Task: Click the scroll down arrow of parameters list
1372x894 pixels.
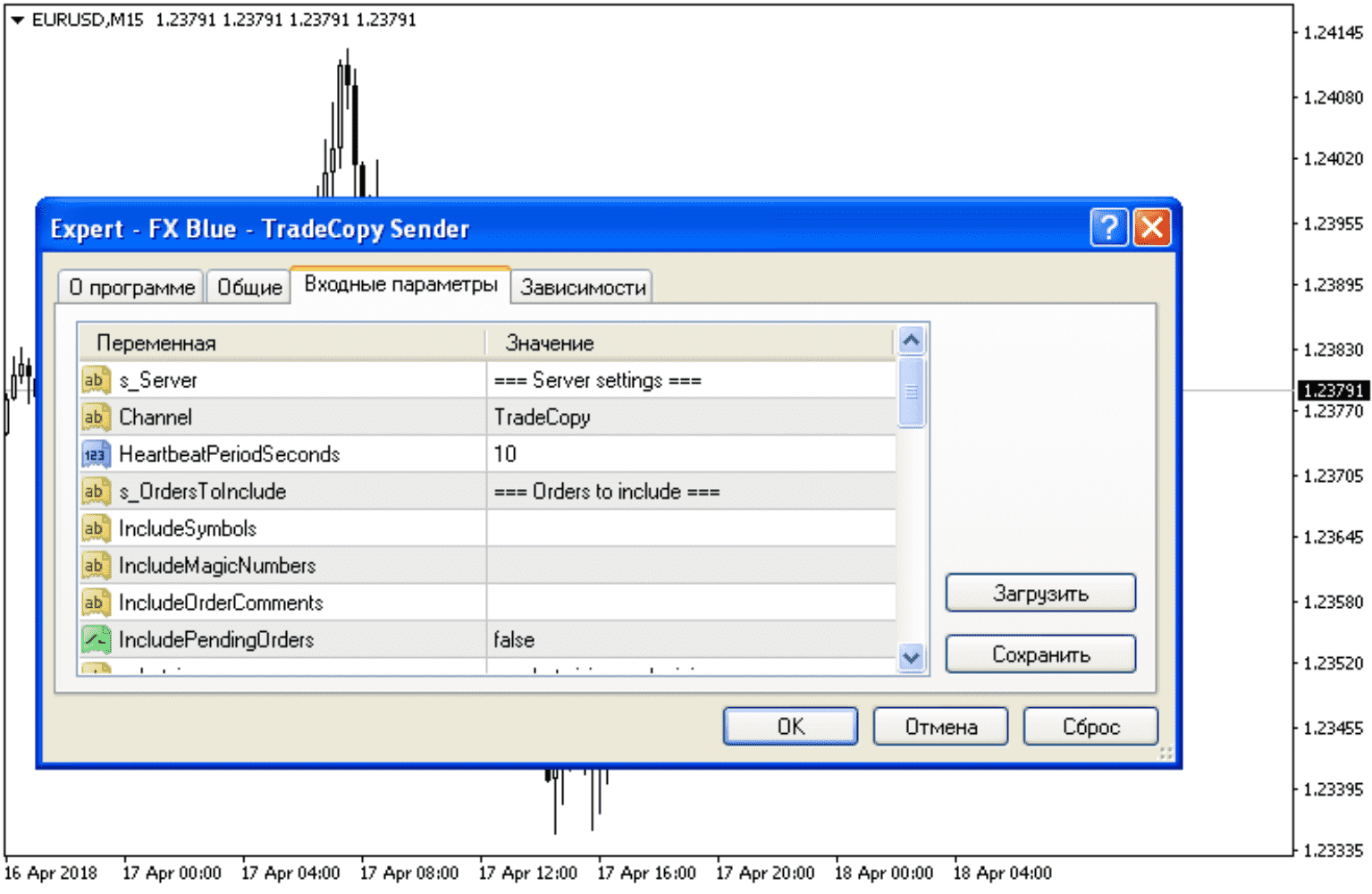Action: [x=911, y=657]
